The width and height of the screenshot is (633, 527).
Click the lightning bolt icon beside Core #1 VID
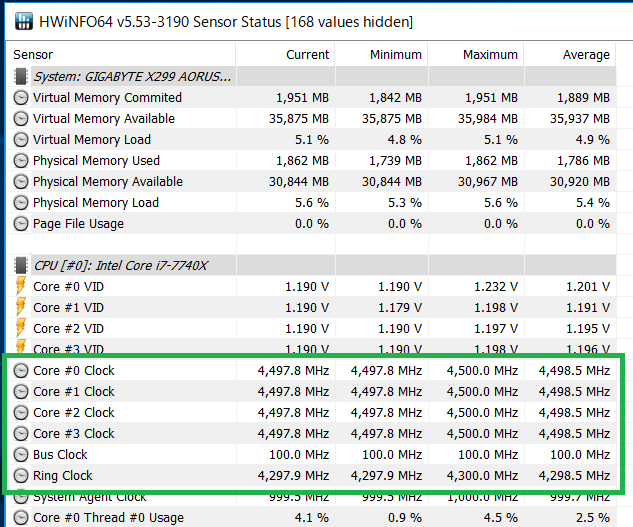pos(21,307)
